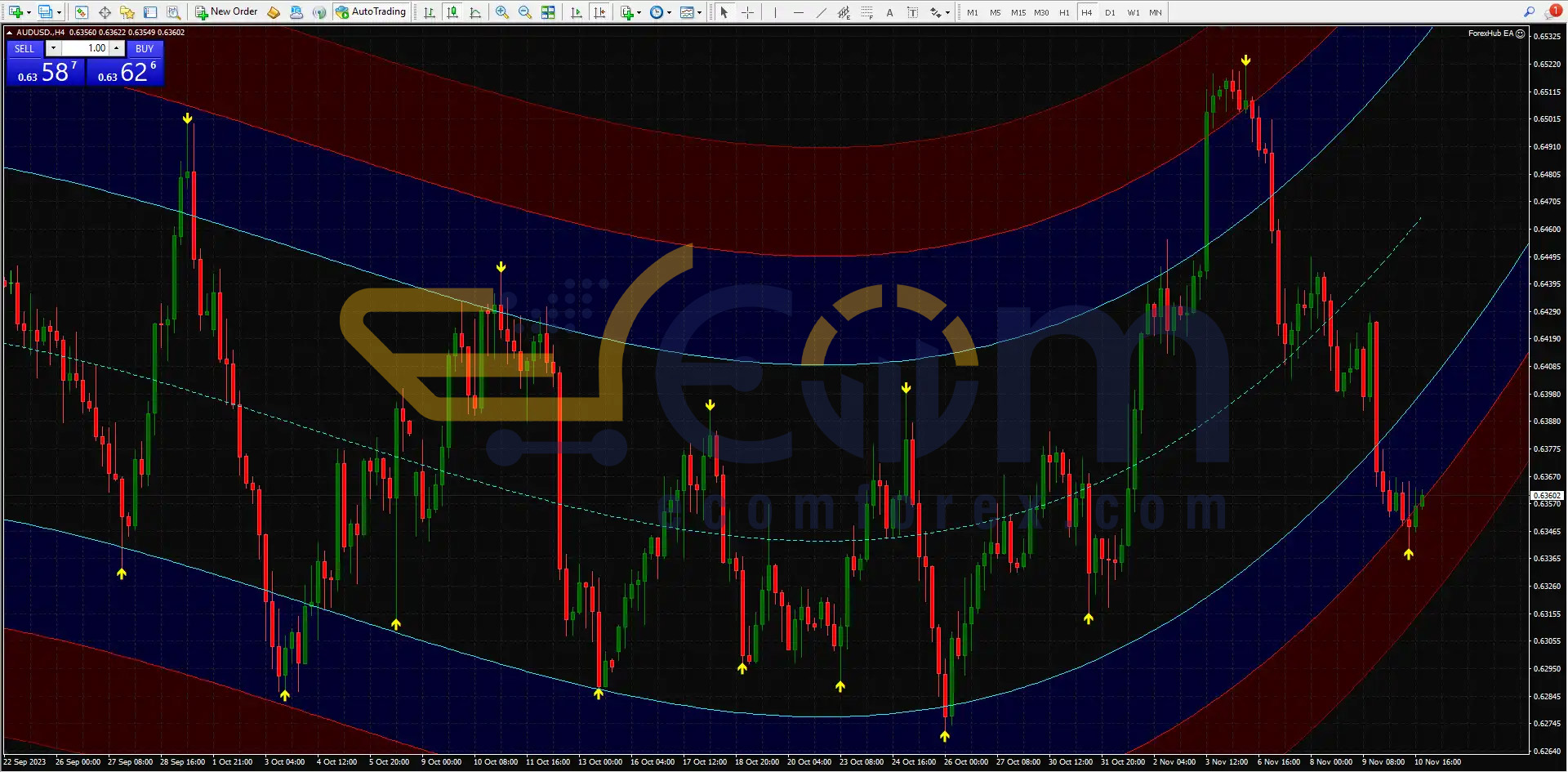Collapse the one-click trading panel triangle

[x=9, y=33]
